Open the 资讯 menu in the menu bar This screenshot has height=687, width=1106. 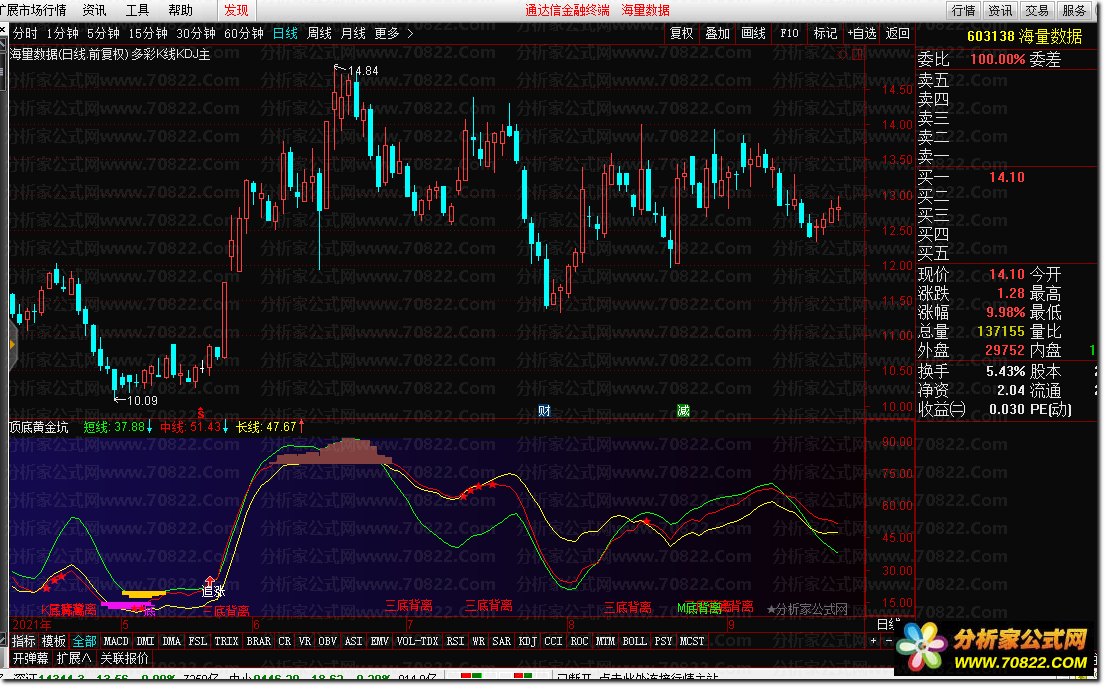[95, 10]
